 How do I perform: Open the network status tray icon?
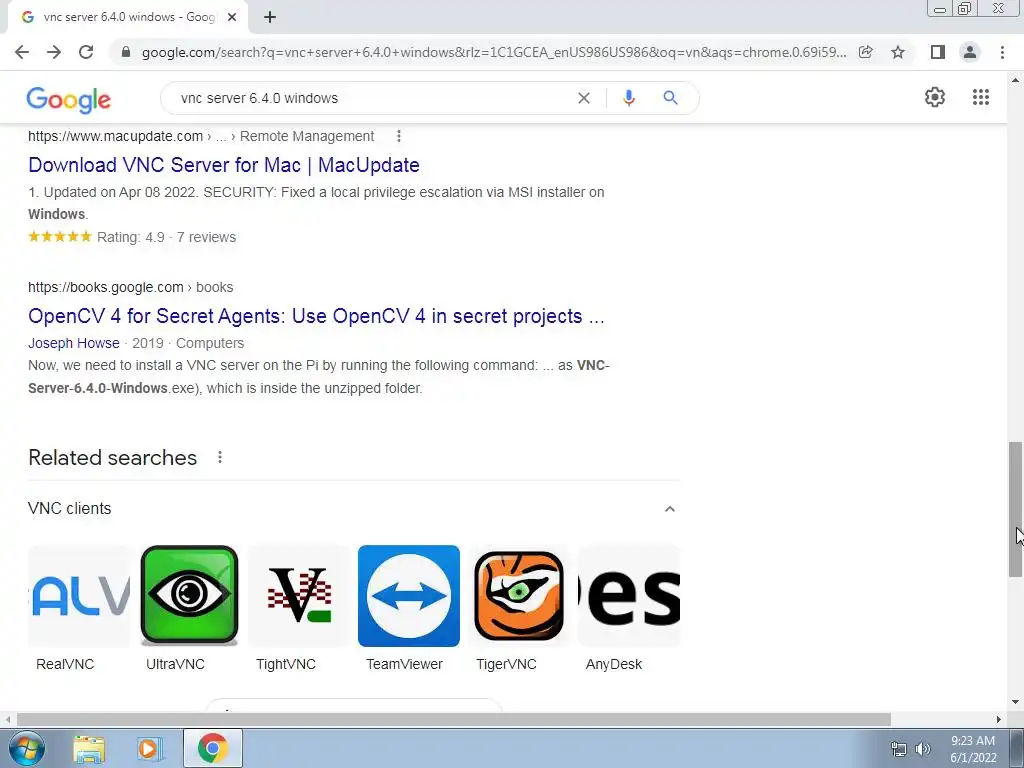pyautogui.click(x=899, y=749)
